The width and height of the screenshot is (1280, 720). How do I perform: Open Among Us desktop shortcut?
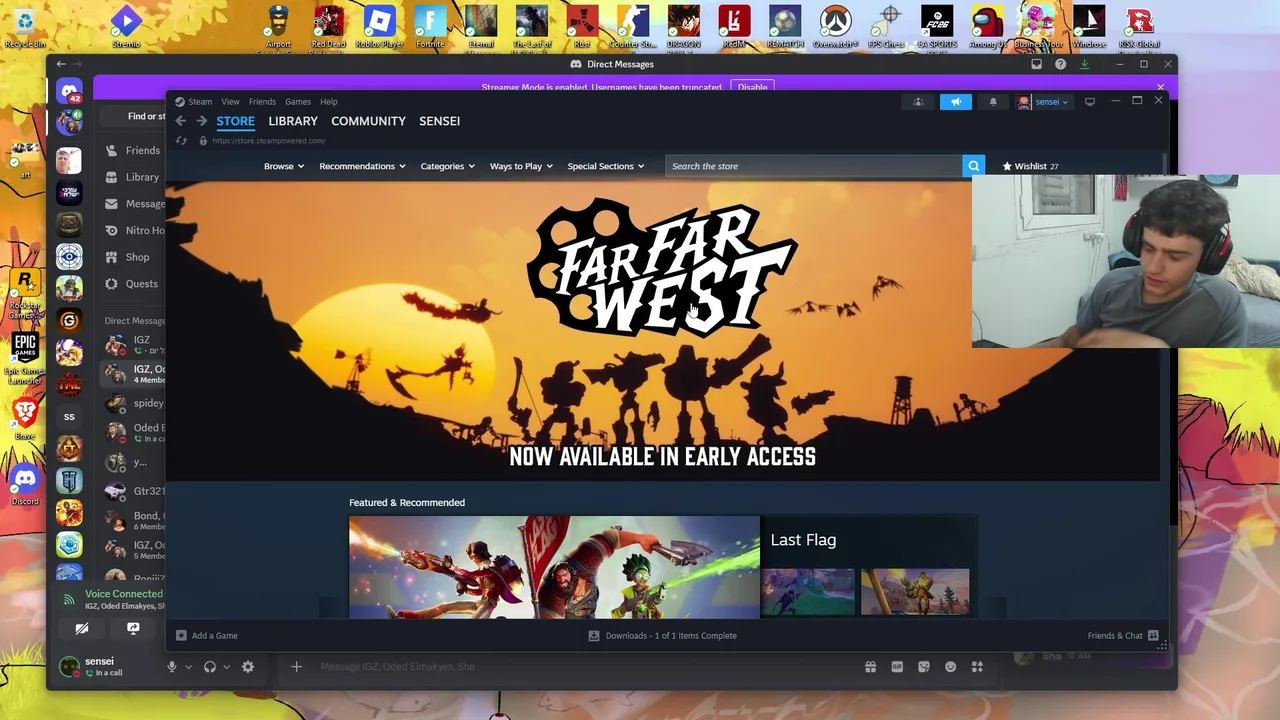987,27
